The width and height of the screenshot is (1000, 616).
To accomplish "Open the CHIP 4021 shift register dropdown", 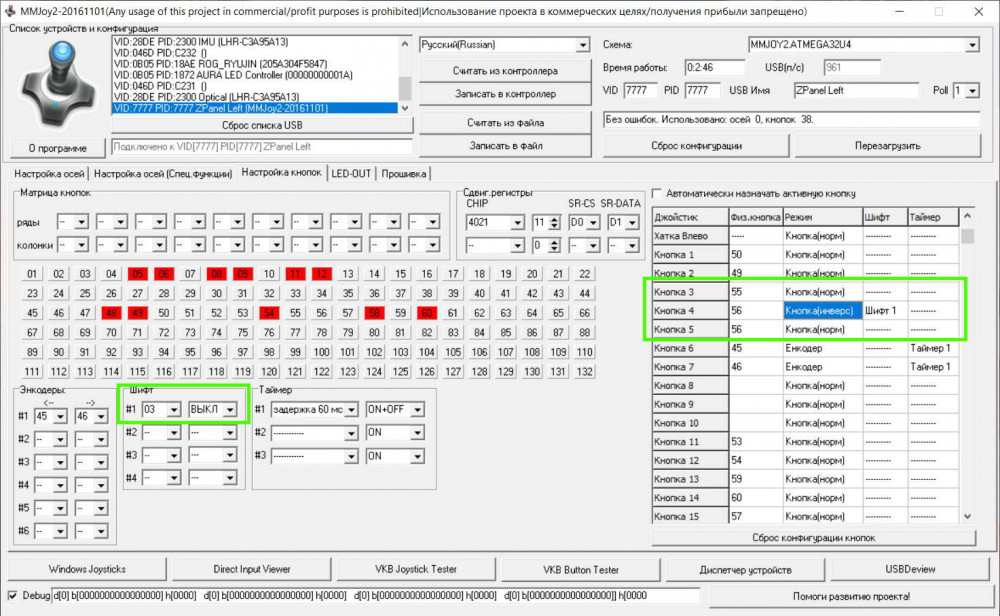I will (516, 223).
